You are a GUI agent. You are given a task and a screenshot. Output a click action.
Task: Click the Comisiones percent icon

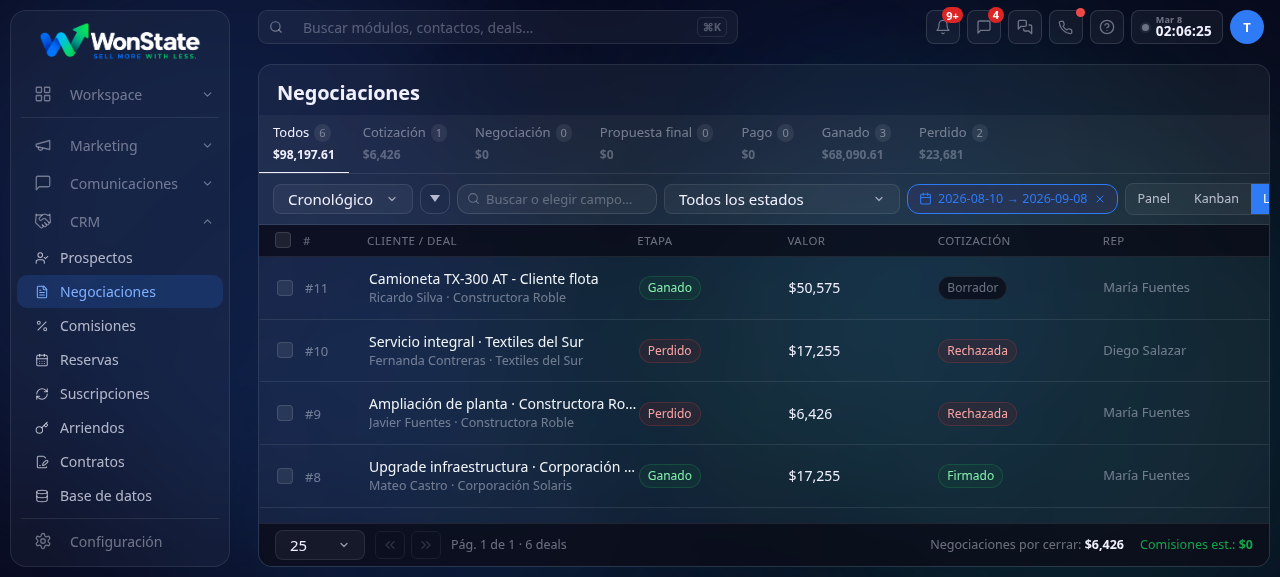pos(41,326)
